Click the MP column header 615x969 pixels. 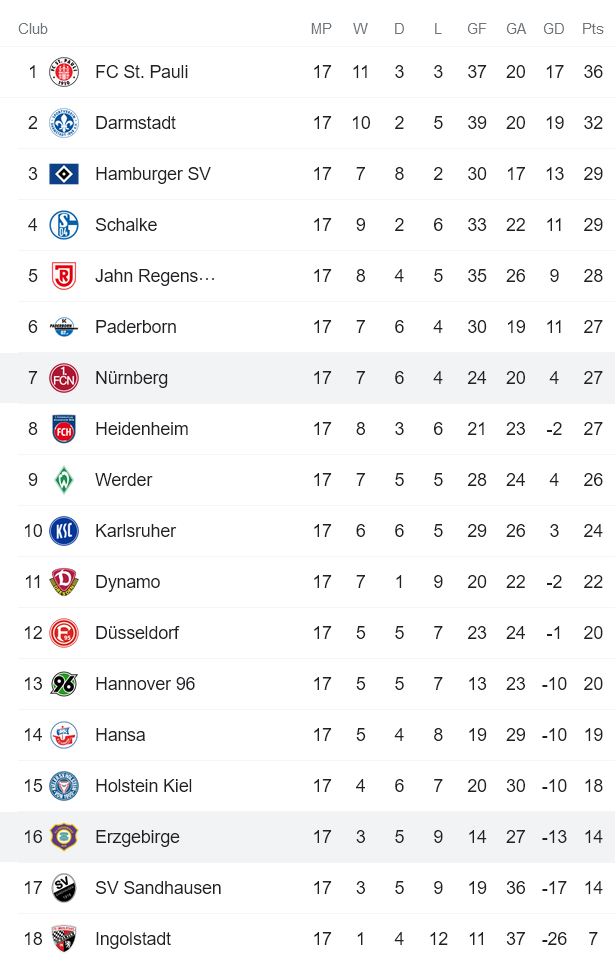[321, 29]
